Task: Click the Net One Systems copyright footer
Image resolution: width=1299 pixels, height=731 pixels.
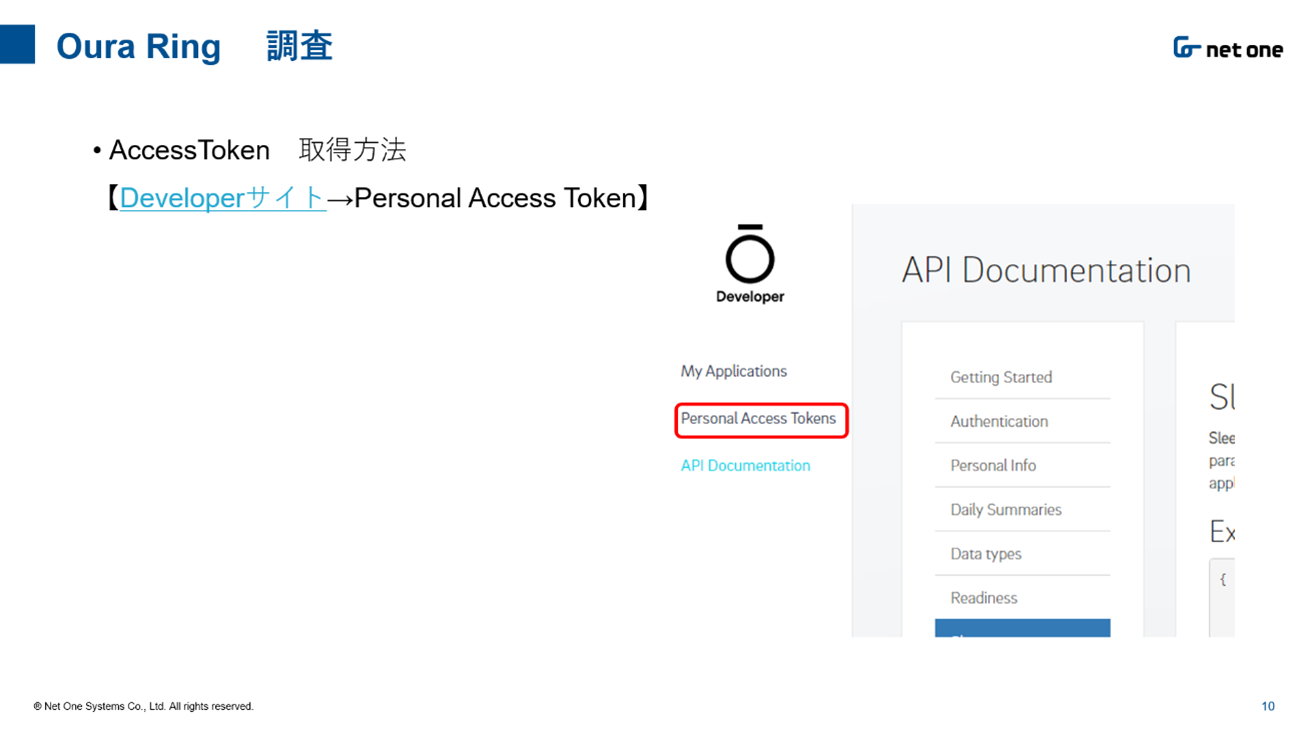Action: pos(143,706)
